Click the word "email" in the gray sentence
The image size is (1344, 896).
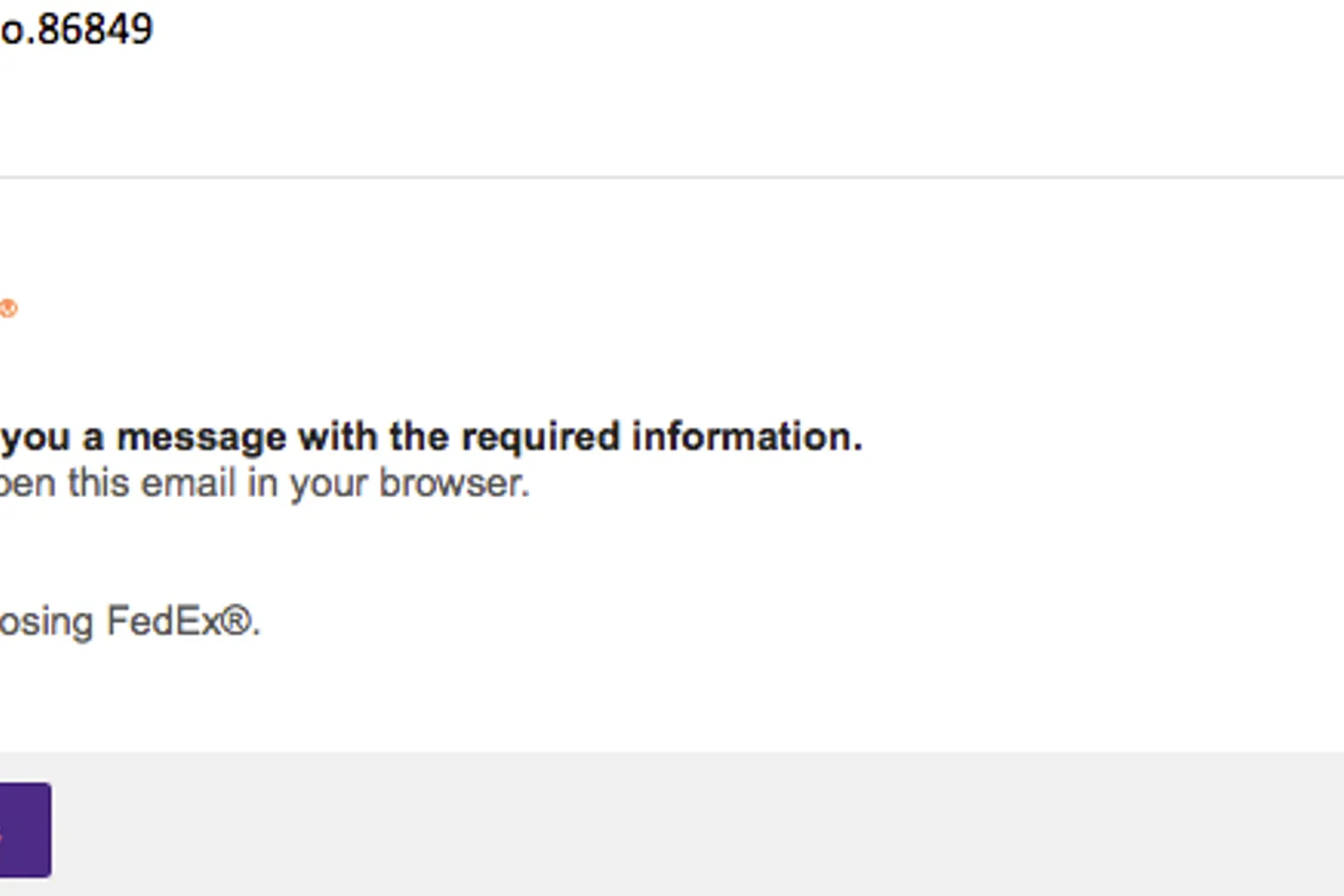point(189,484)
